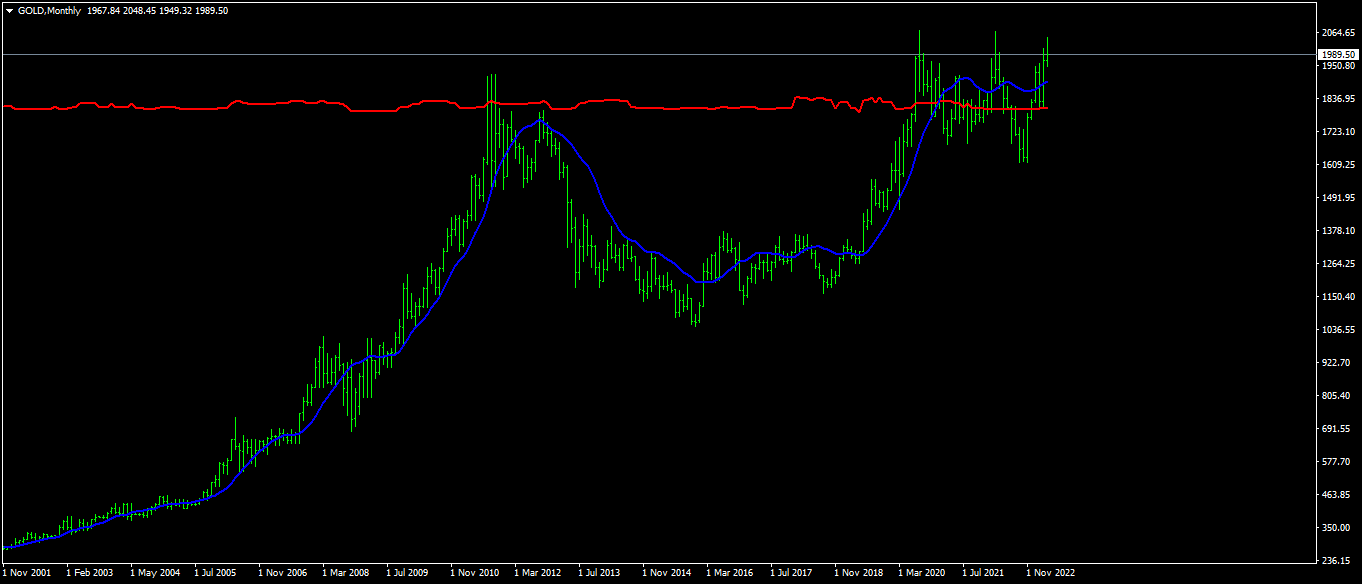The image size is (1362, 584).
Task: Click the 1 Nov 2022 date label
Action: click(1051, 574)
